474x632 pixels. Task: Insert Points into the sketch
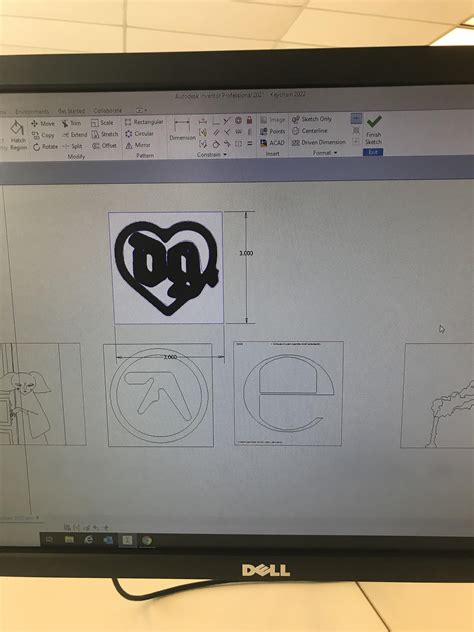tap(273, 131)
